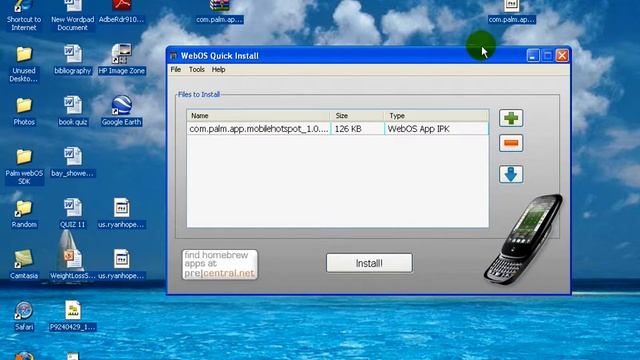Open the Help menu

[x=218, y=69]
